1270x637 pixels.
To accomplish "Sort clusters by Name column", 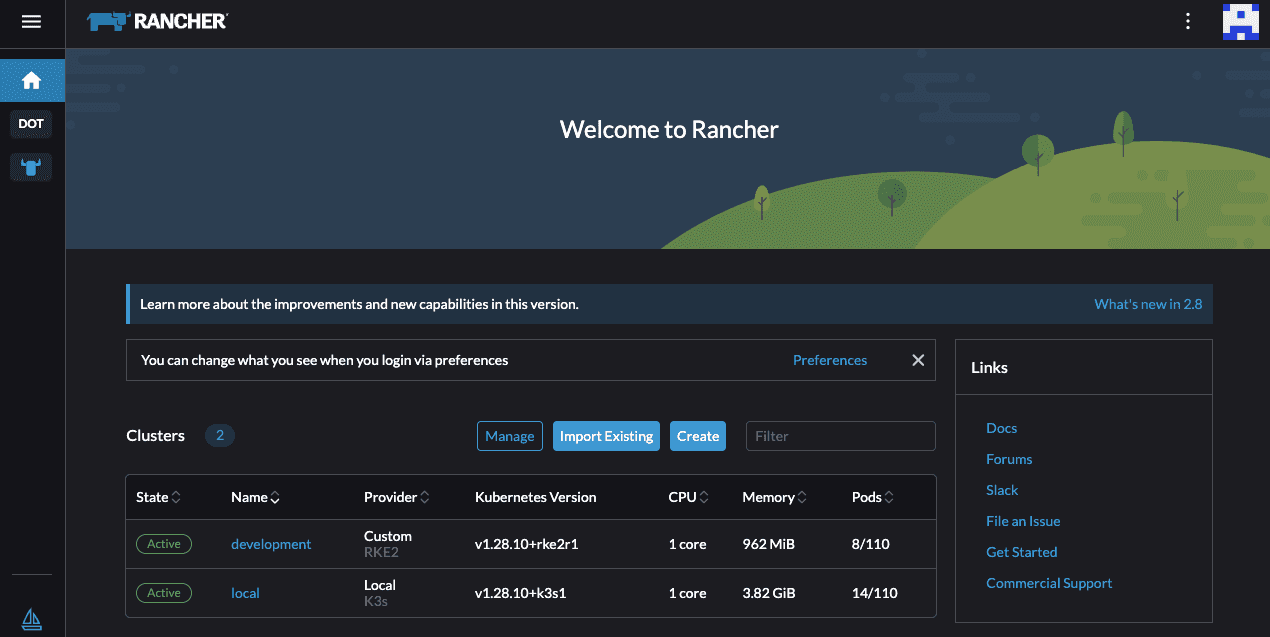I will tap(255, 497).
